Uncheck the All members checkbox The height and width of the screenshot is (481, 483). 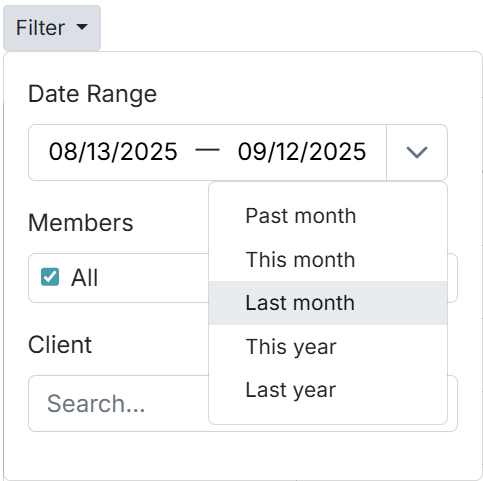coord(50,277)
